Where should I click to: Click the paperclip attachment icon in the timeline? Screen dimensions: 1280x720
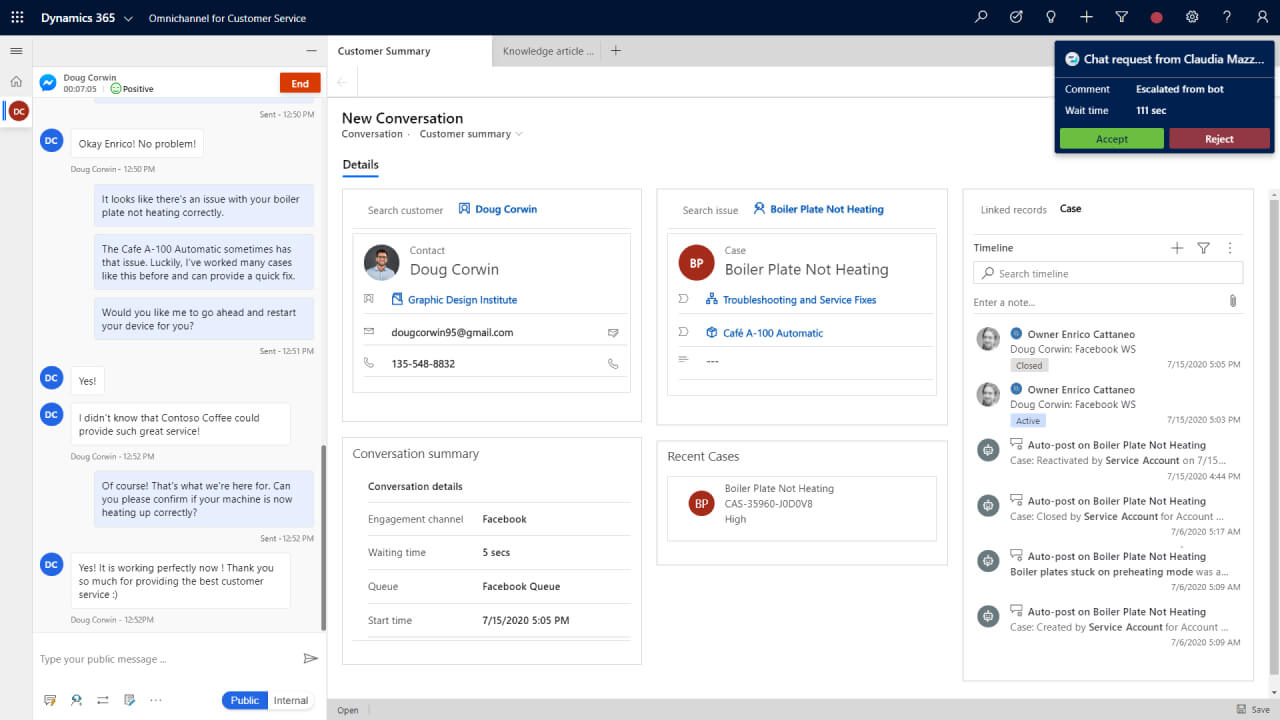(x=1233, y=300)
